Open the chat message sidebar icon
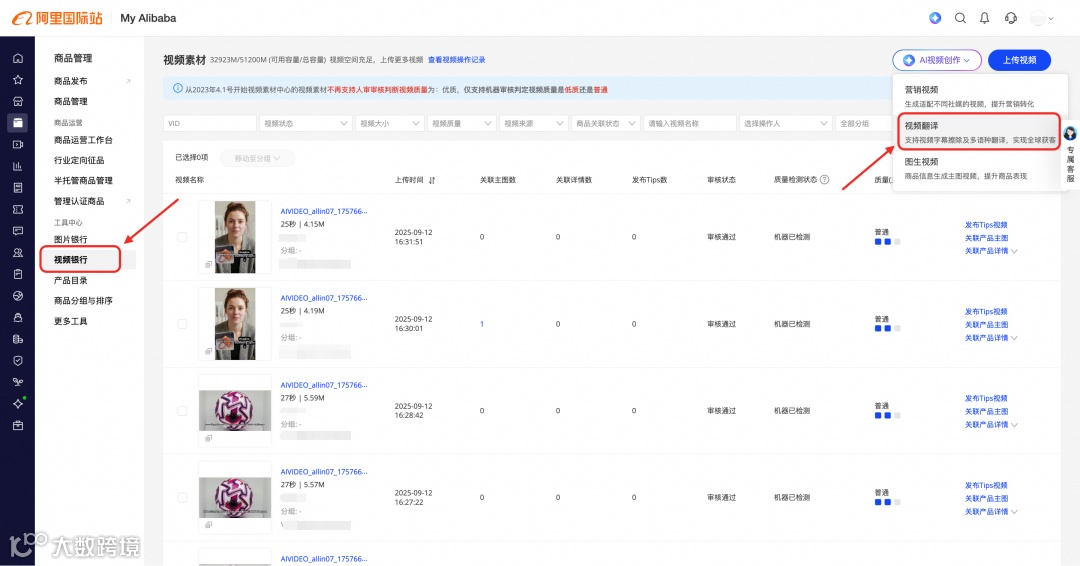Viewport: 1080px width, 566px height. click(x=18, y=231)
